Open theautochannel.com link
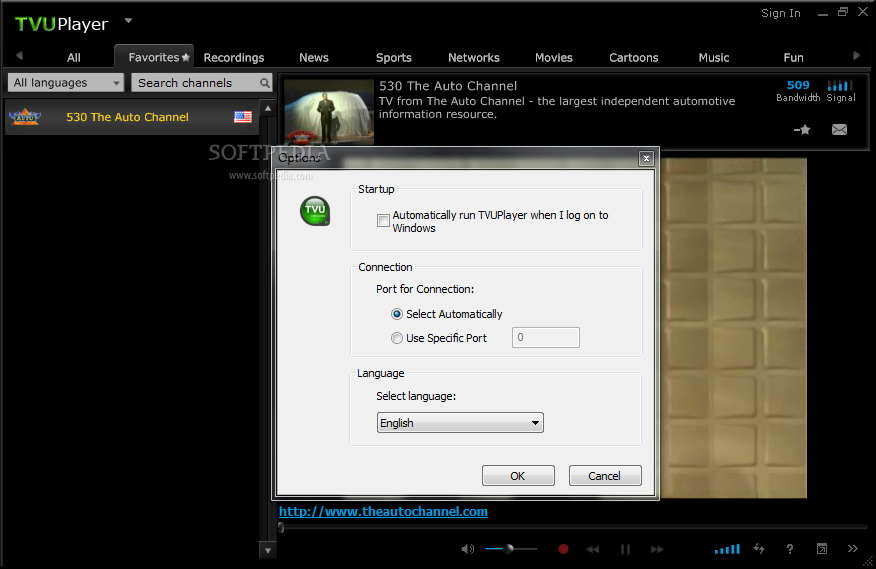This screenshot has width=876, height=569. (383, 511)
